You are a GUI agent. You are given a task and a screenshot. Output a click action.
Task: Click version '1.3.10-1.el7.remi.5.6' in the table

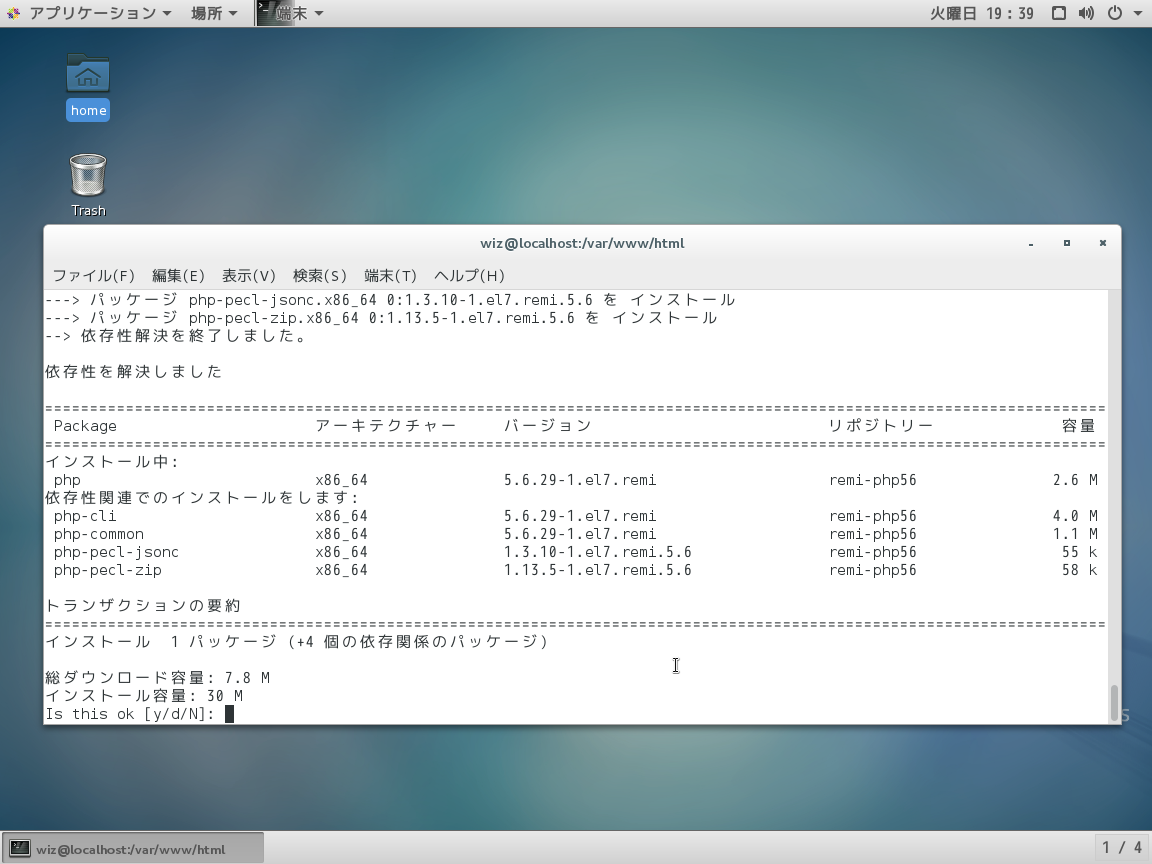[x=597, y=552]
